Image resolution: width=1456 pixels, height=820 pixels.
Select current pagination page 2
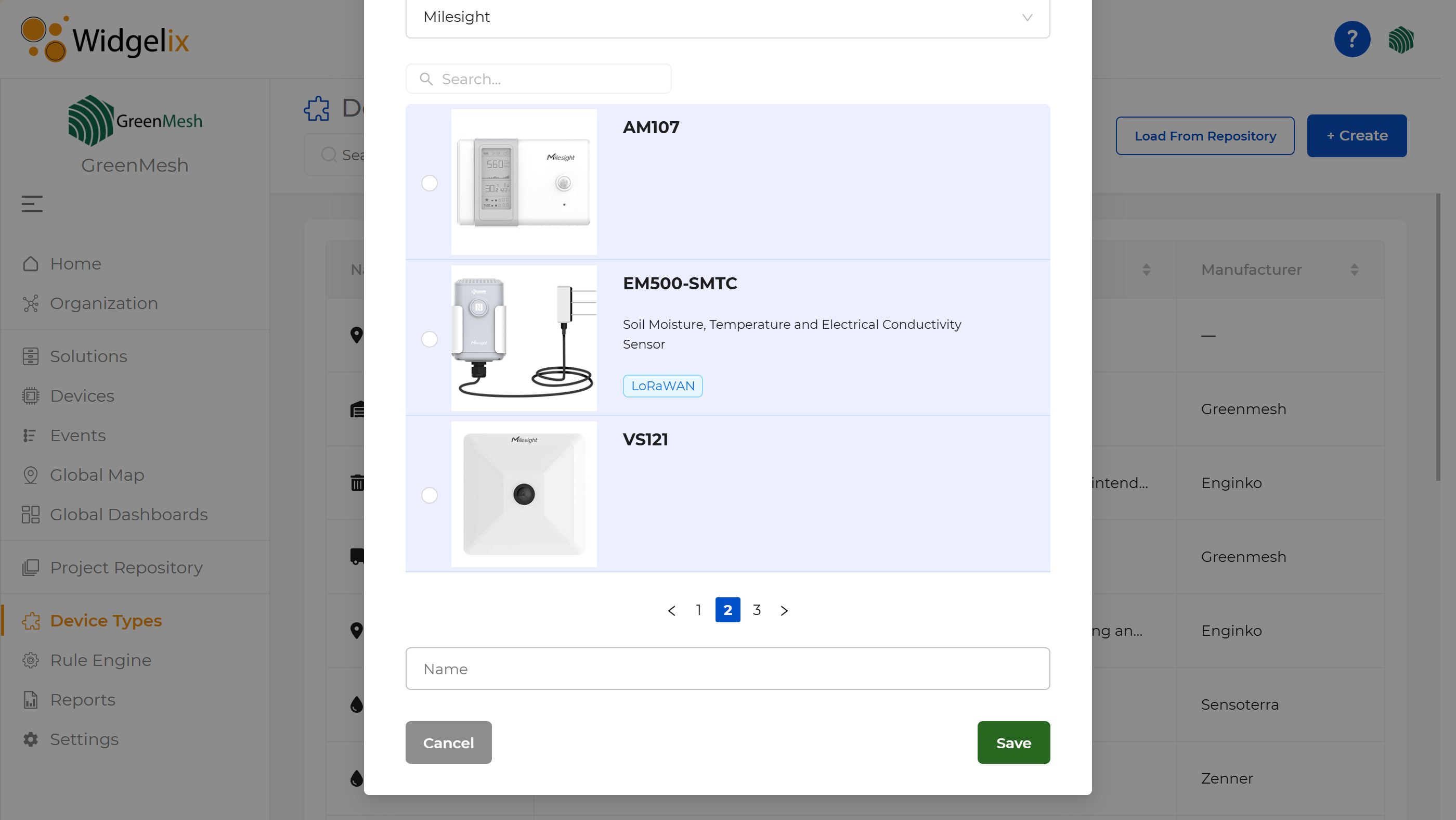pos(727,610)
